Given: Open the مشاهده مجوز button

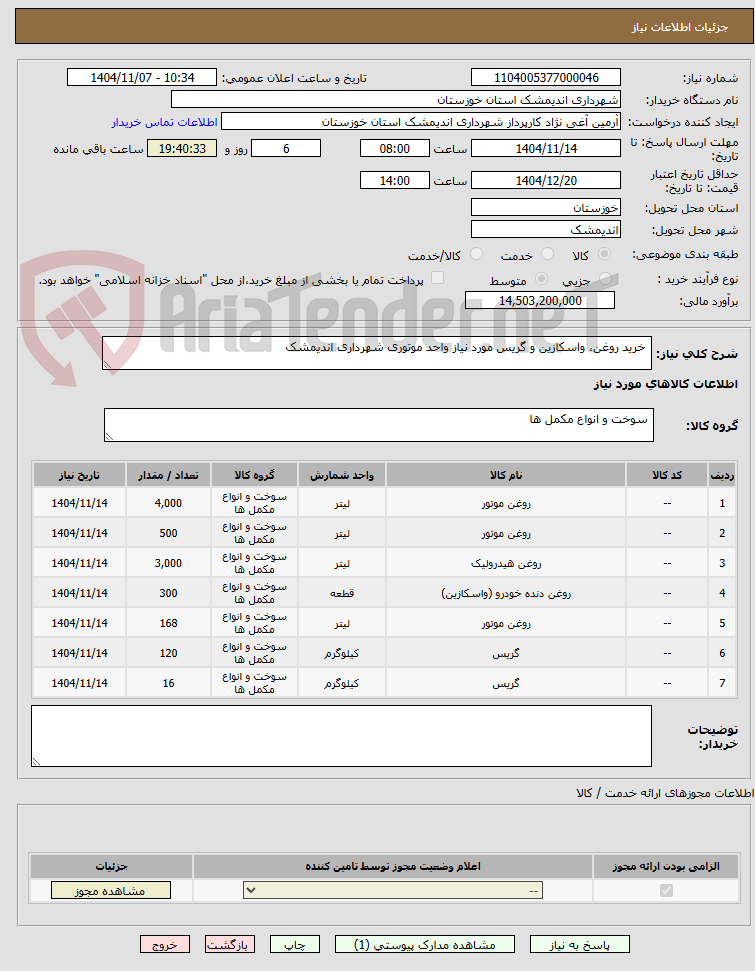Looking at the screenshot, I should point(111,890).
